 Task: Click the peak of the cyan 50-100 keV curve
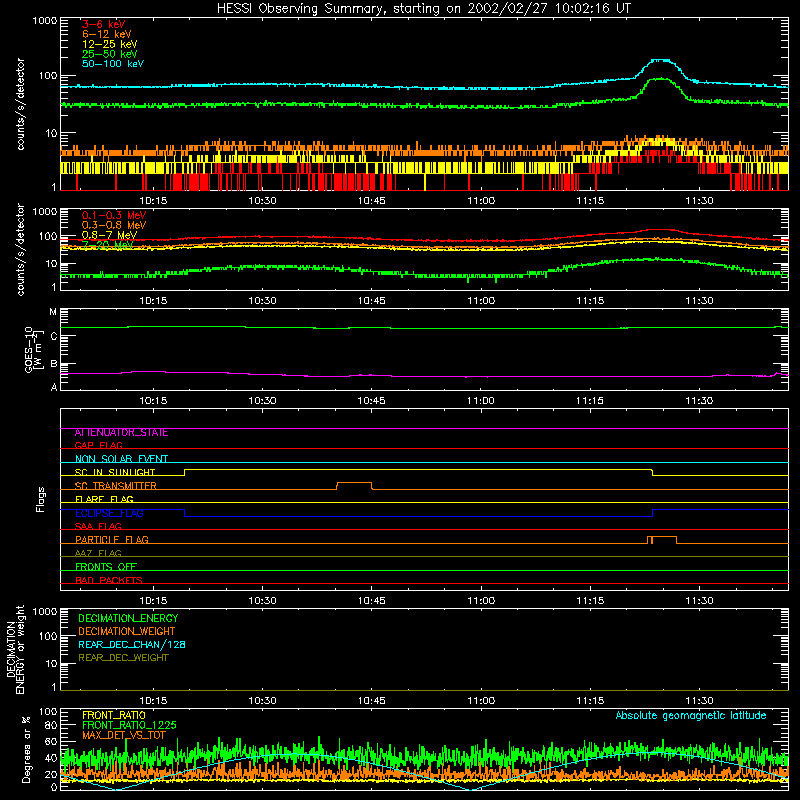click(x=661, y=60)
